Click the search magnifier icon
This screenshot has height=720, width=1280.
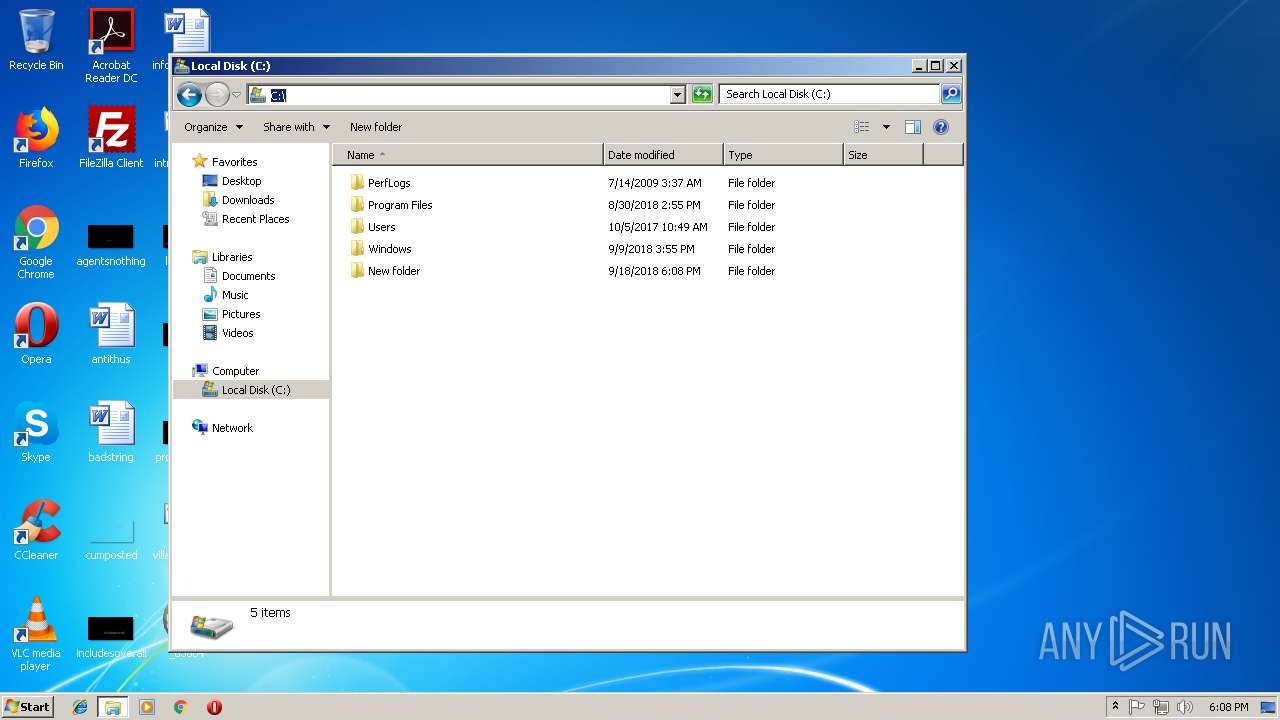coord(951,94)
